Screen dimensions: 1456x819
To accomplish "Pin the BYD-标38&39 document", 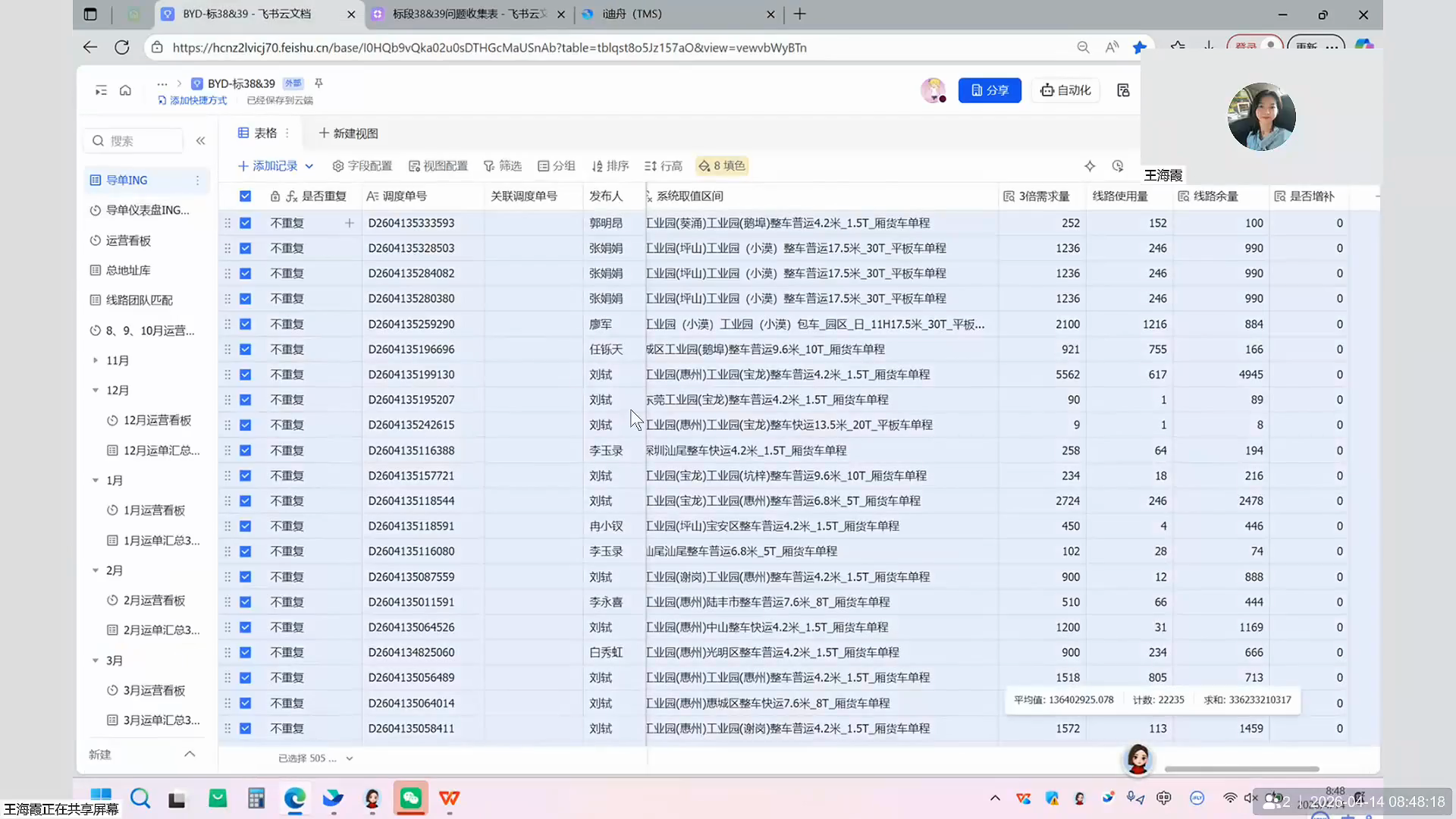I will (x=318, y=83).
